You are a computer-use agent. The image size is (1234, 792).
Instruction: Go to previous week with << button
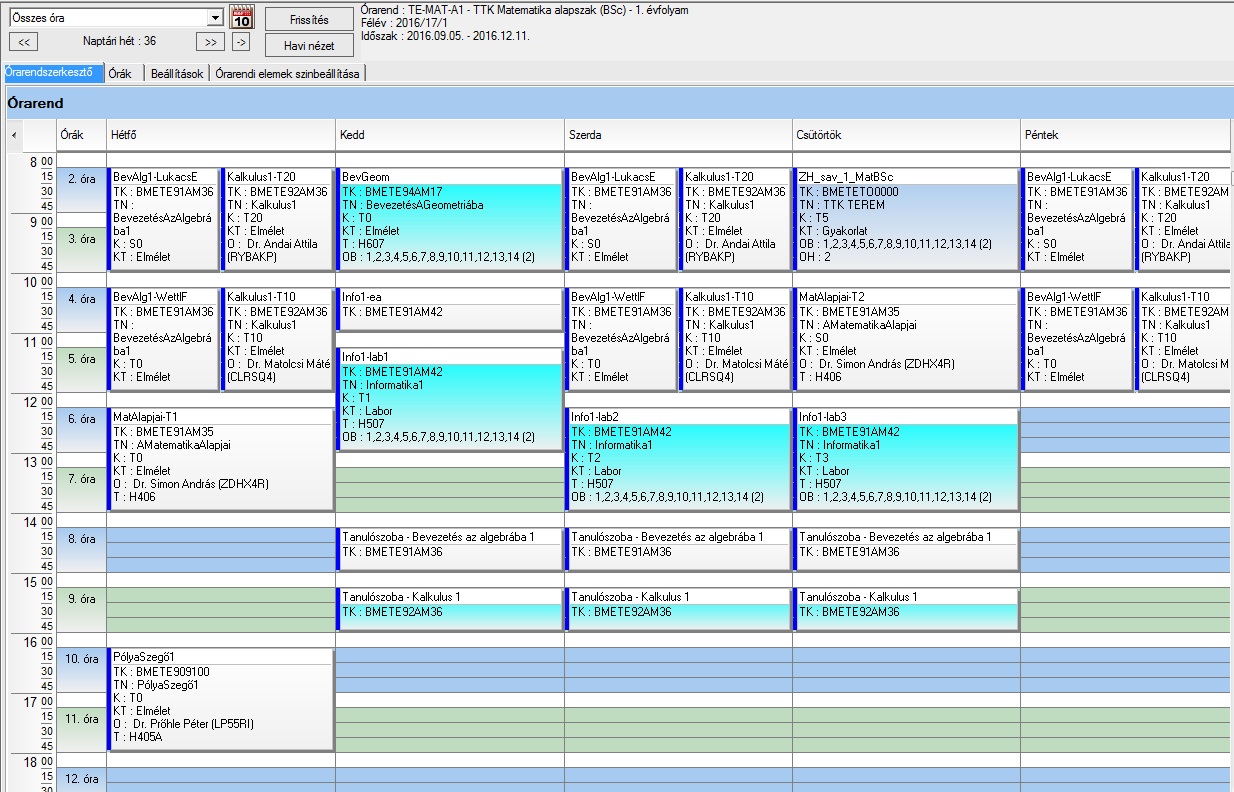[x=23, y=41]
